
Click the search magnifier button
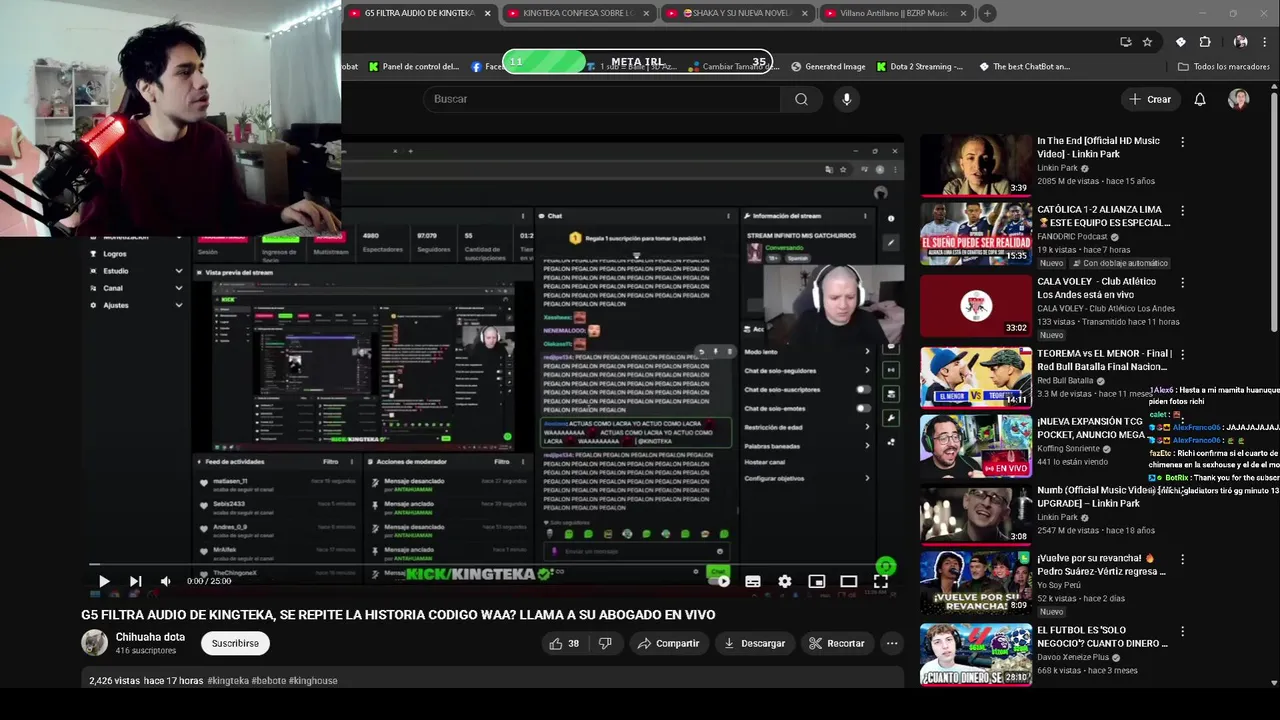click(801, 99)
